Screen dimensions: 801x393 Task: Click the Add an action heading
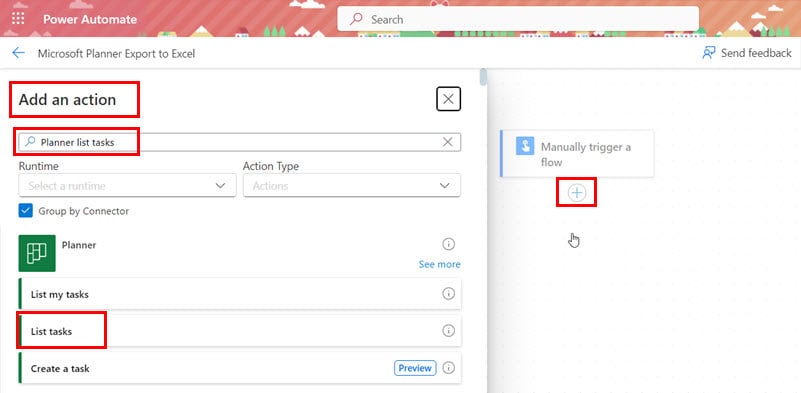pyautogui.click(x=67, y=99)
